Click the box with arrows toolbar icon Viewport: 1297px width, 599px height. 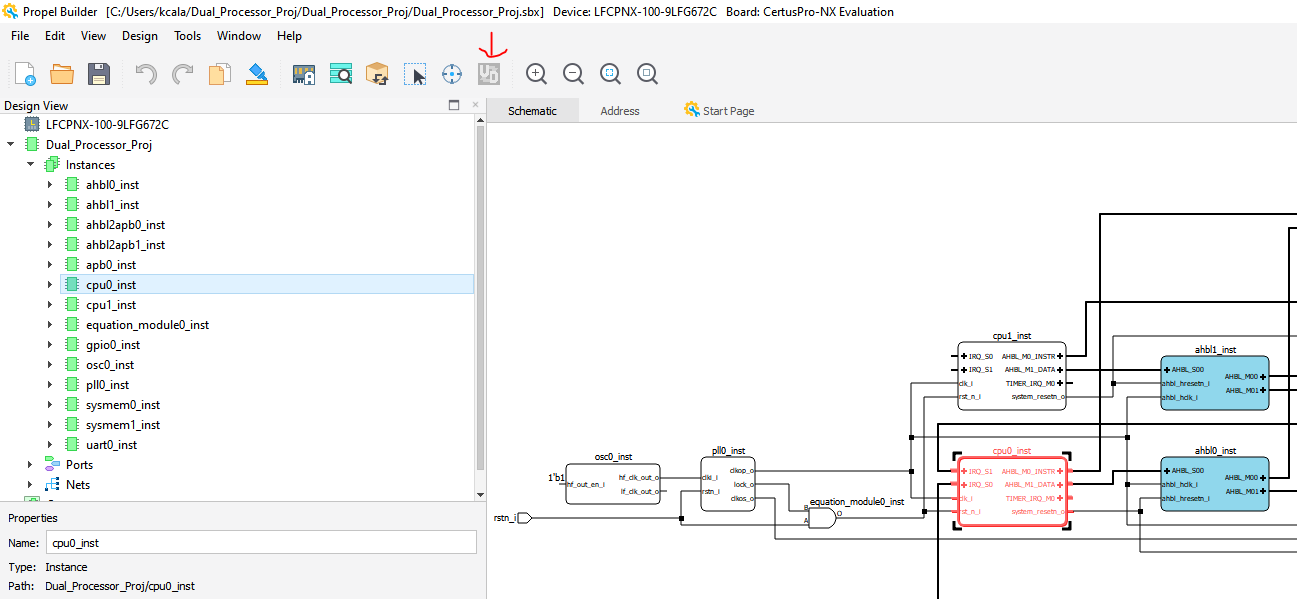pyautogui.click(x=377, y=74)
